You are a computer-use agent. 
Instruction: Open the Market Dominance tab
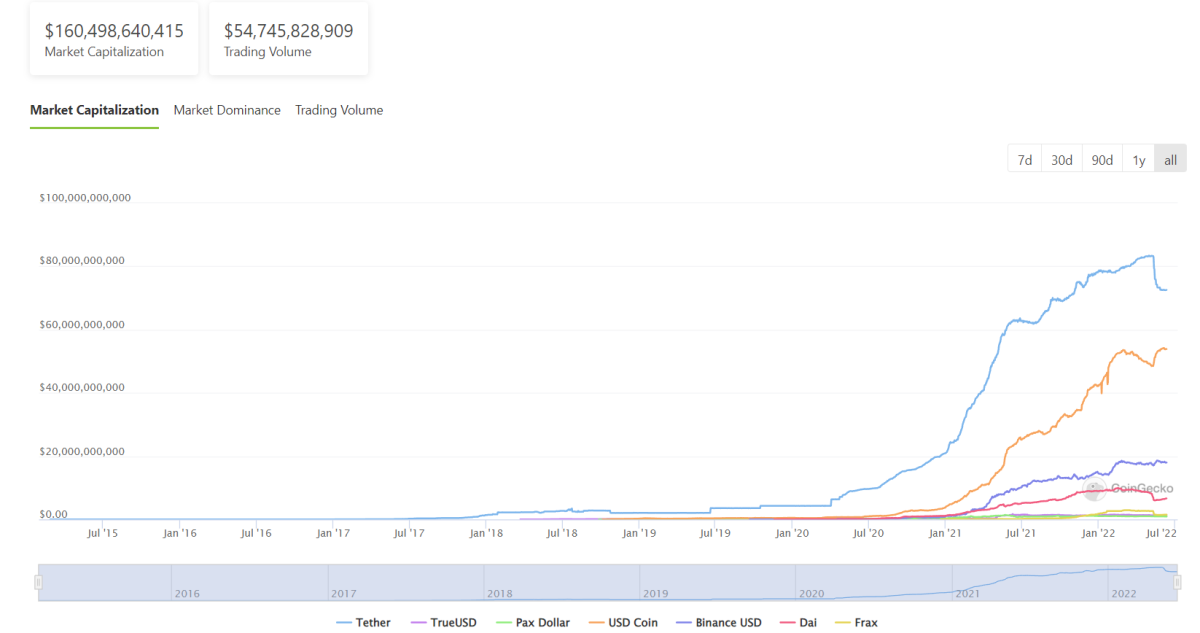pos(227,111)
